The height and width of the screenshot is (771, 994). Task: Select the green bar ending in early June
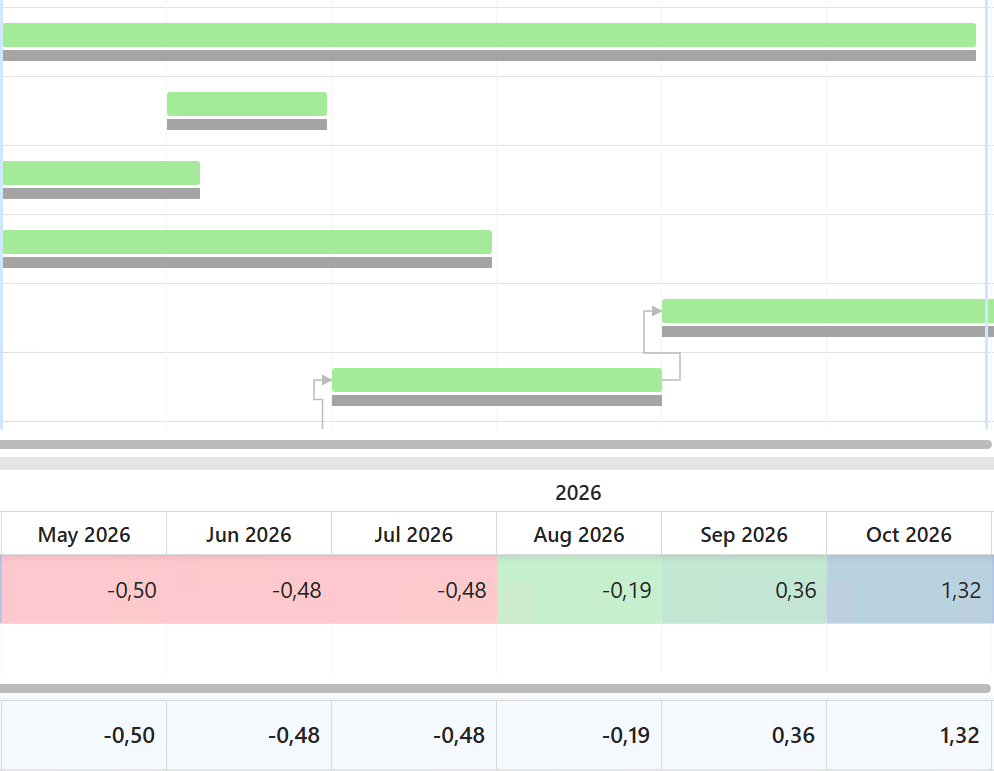[101, 173]
